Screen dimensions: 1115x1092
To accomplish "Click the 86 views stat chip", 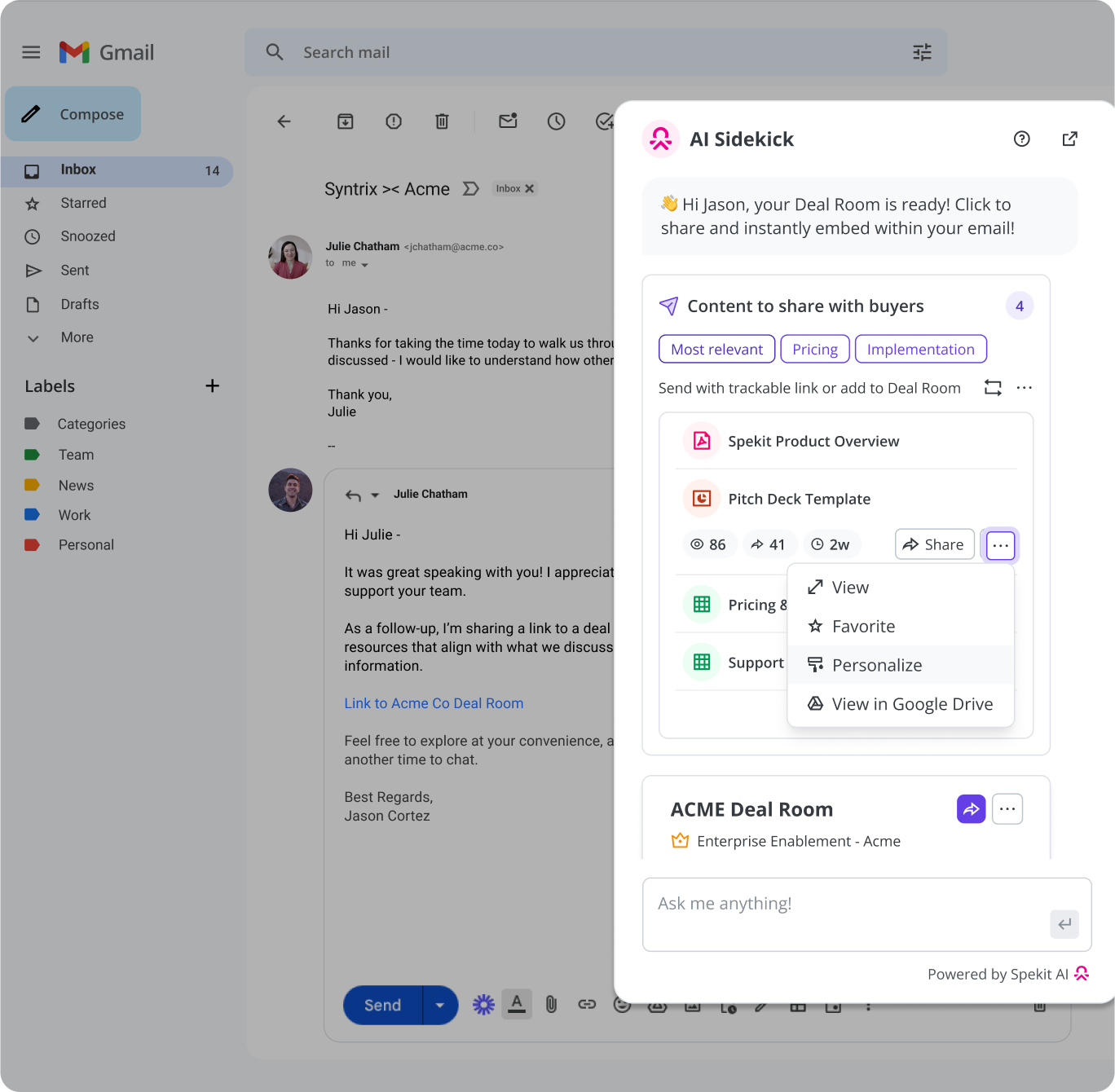I will (709, 544).
